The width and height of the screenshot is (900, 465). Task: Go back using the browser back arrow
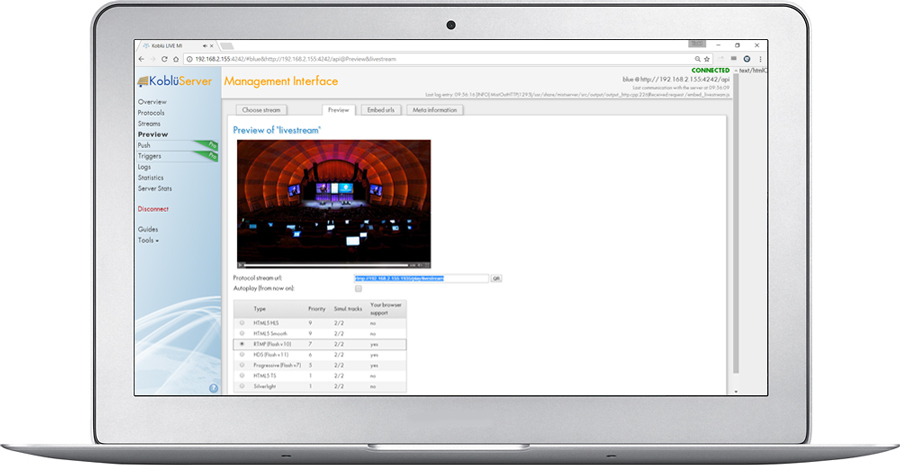pos(141,59)
